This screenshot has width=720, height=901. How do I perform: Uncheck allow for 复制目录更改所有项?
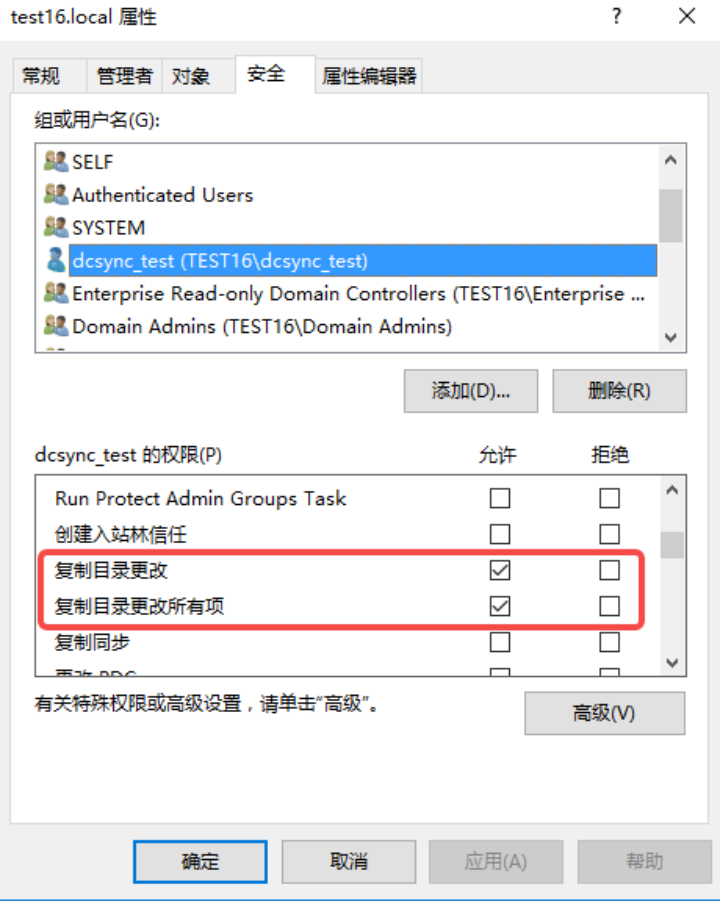pyautogui.click(x=499, y=606)
